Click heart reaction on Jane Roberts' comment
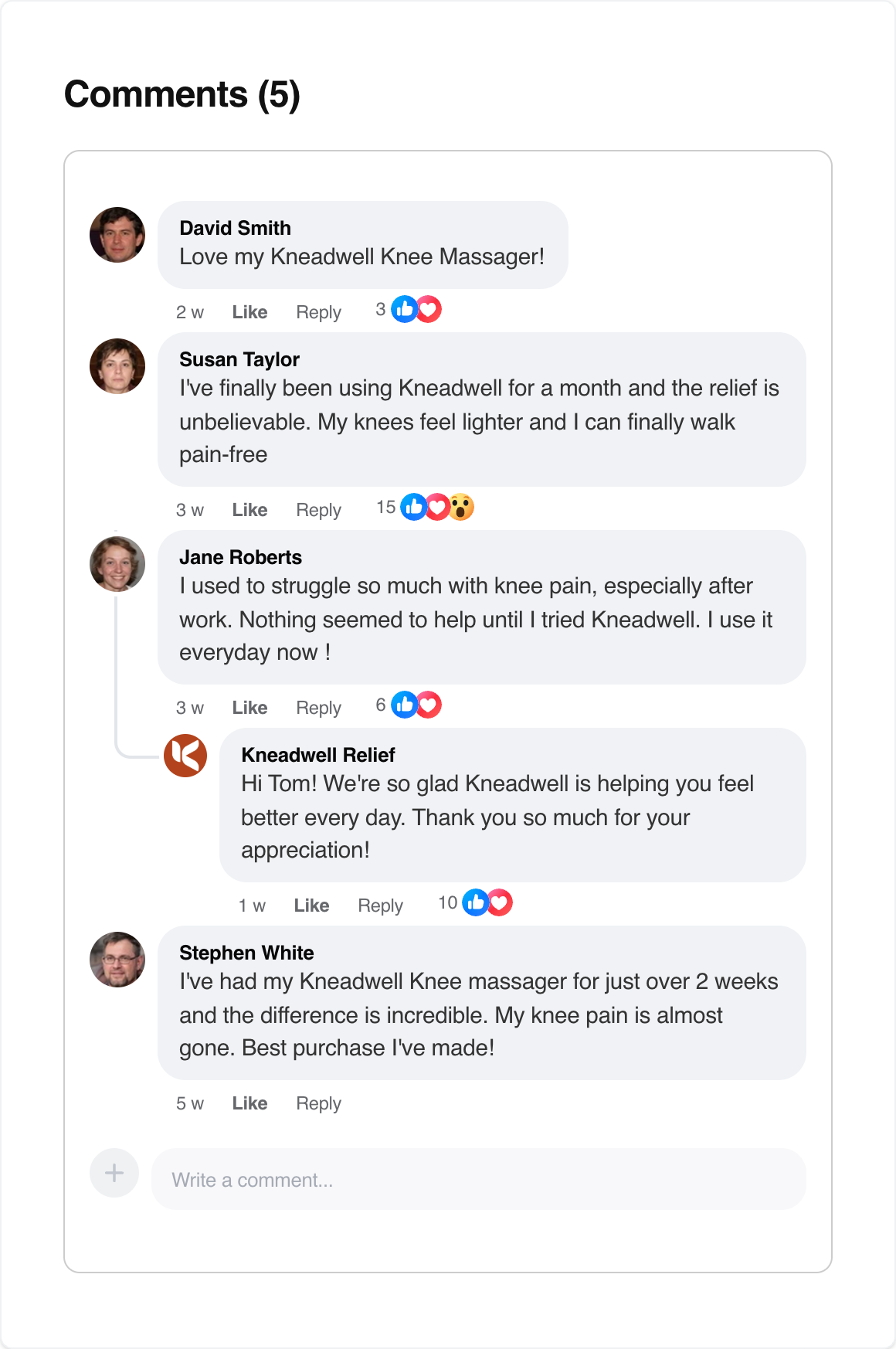Image resolution: width=896 pixels, height=1349 pixels. point(429,705)
